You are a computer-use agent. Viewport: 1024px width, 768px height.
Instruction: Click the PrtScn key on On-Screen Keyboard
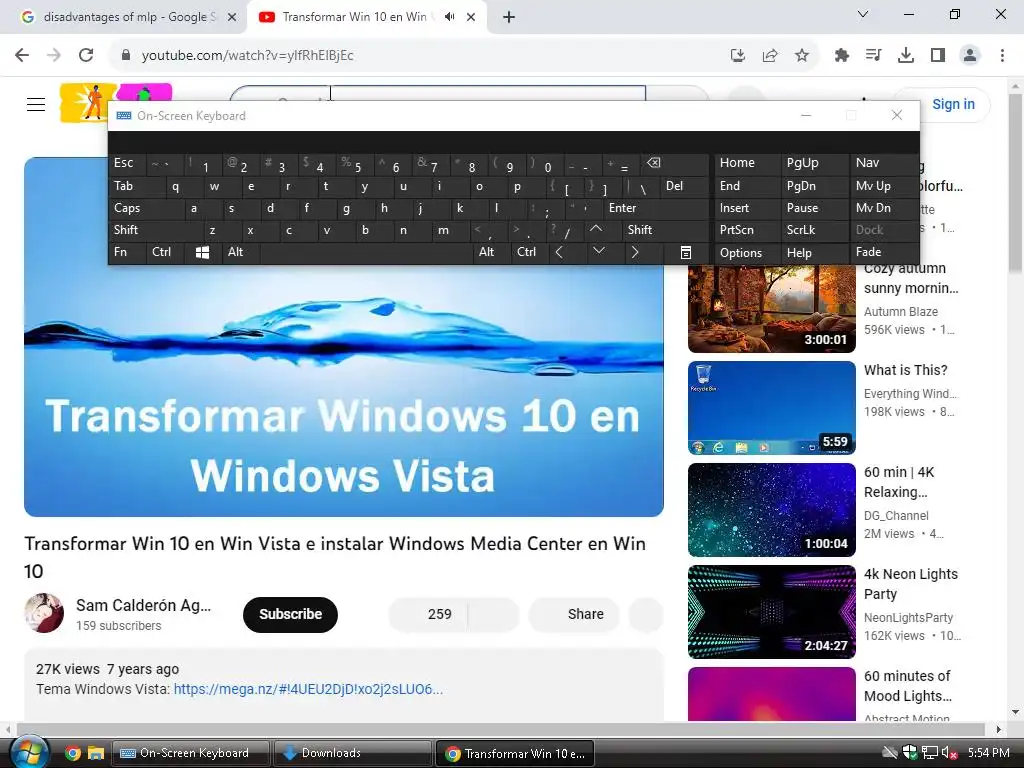pos(747,230)
